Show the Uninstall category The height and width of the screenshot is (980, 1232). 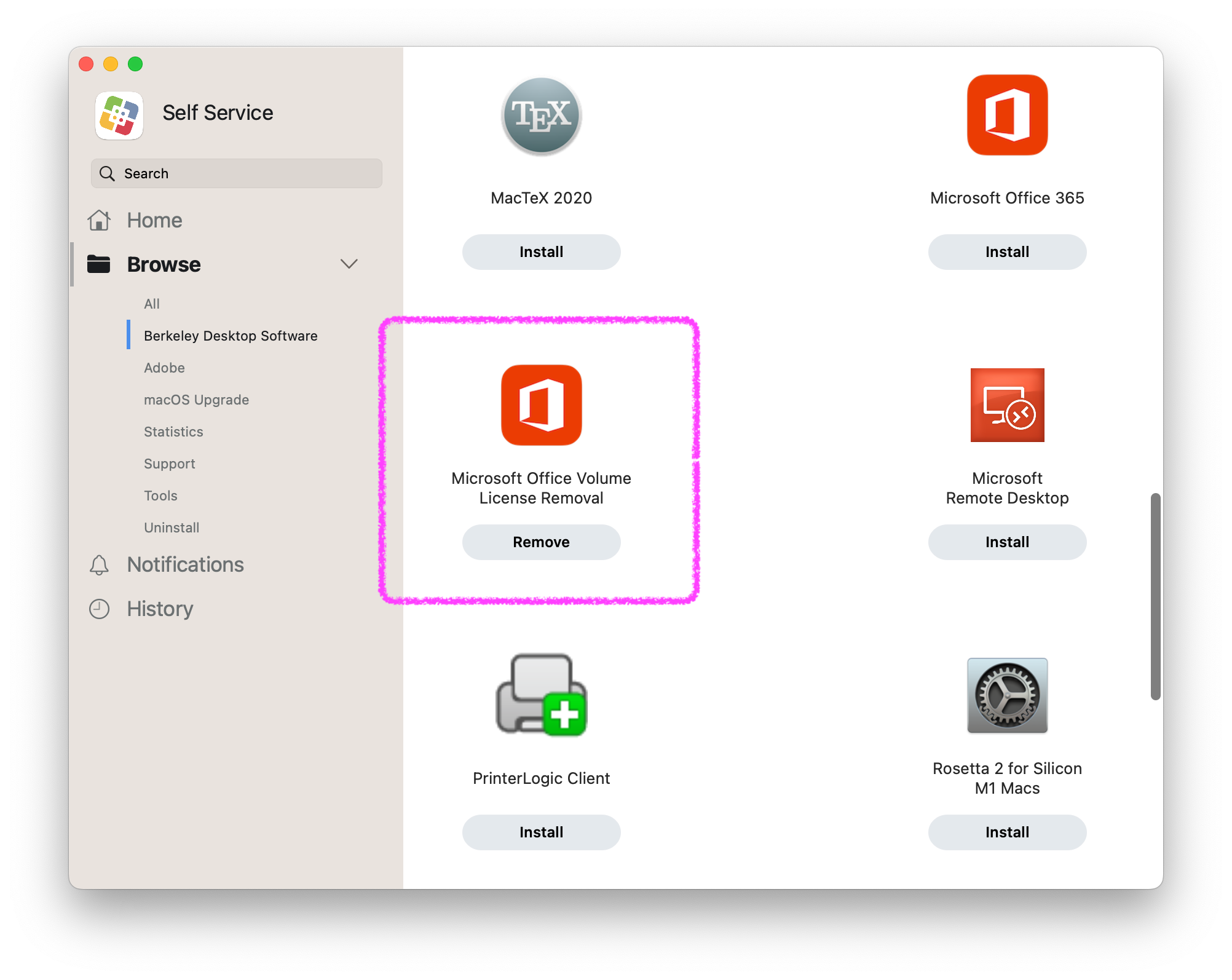pyautogui.click(x=172, y=528)
